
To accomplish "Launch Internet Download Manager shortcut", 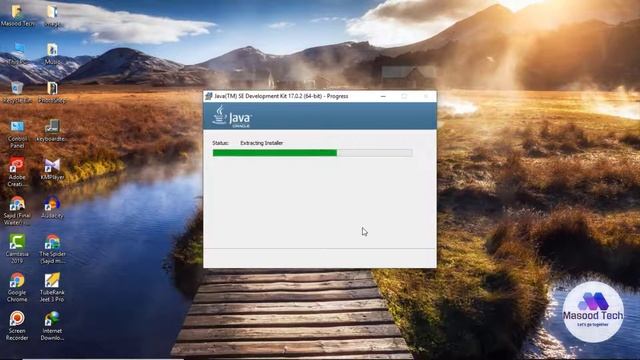I will [x=52, y=326].
